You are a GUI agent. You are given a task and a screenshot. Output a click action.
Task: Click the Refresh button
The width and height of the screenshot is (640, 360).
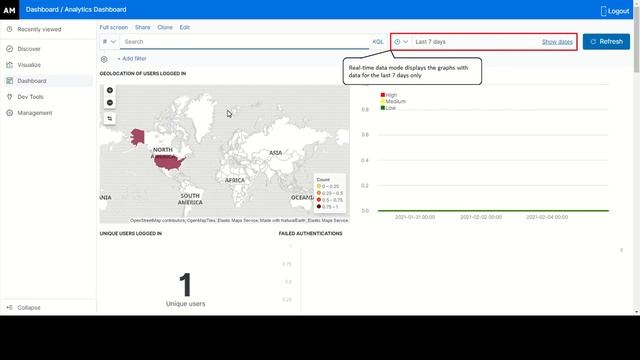[606, 42]
